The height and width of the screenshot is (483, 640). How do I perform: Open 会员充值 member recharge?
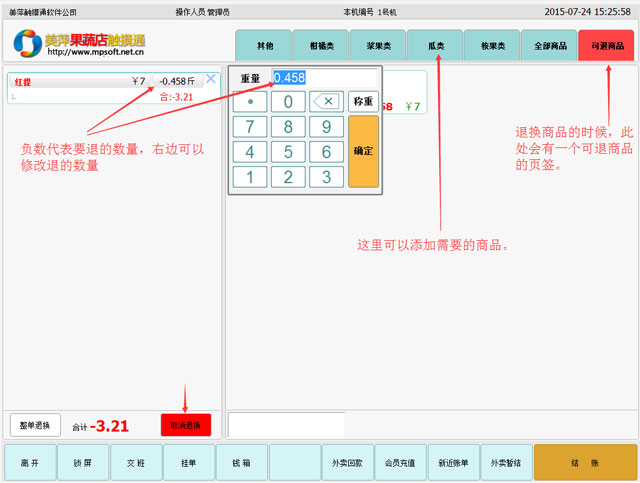point(399,463)
